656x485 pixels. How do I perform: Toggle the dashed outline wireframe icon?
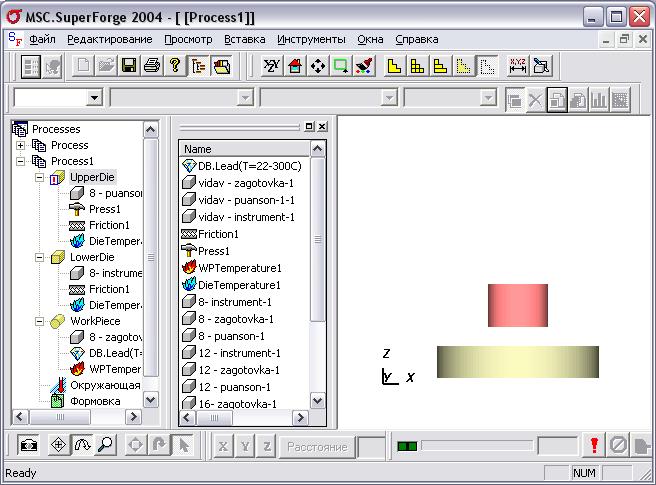click(x=487, y=66)
